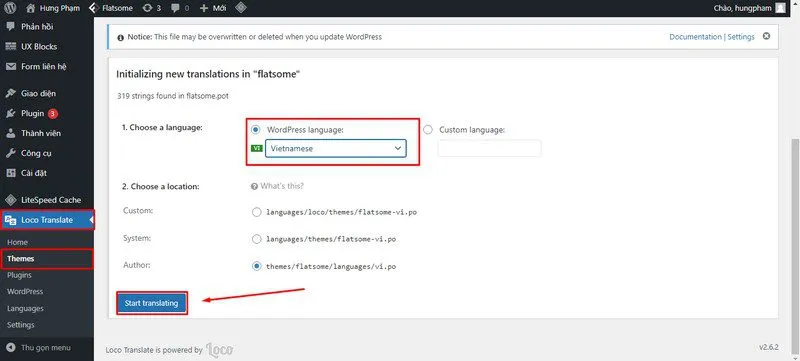Viewport: 800px width, 361px height.
Task: Open Flatsome theme options in admin bar
Action: pos(111,8)
